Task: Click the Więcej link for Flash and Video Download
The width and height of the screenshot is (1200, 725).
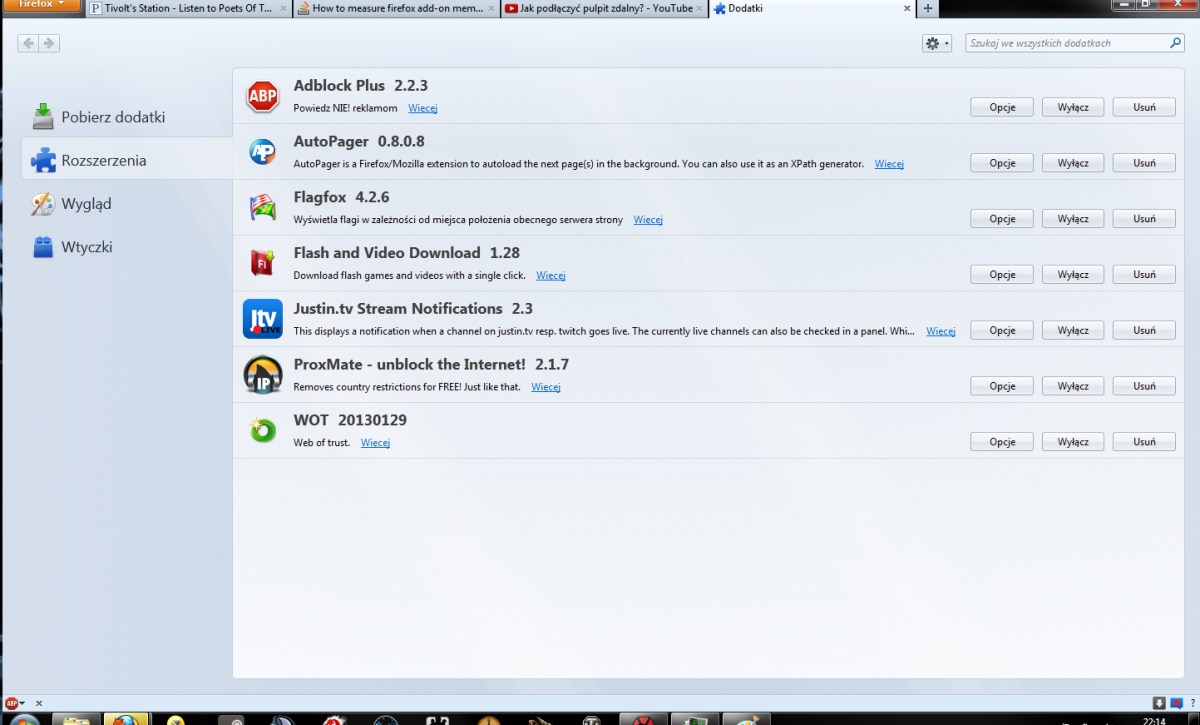Action: 551,276
